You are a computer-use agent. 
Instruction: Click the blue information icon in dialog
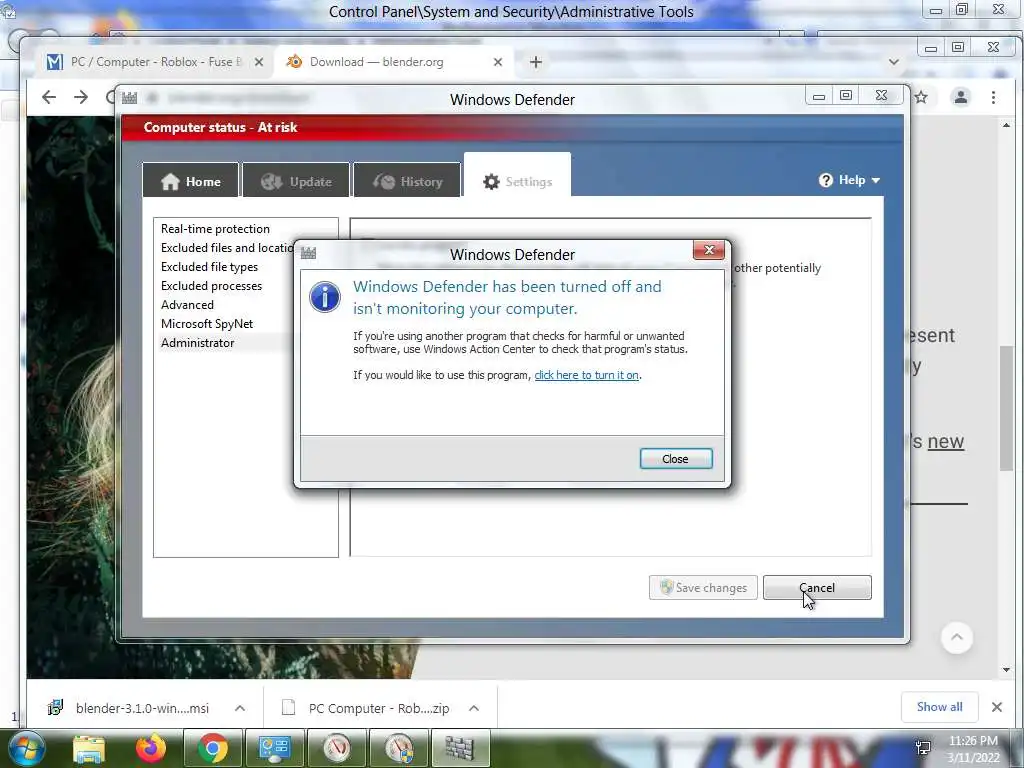[x=325, y=297]
